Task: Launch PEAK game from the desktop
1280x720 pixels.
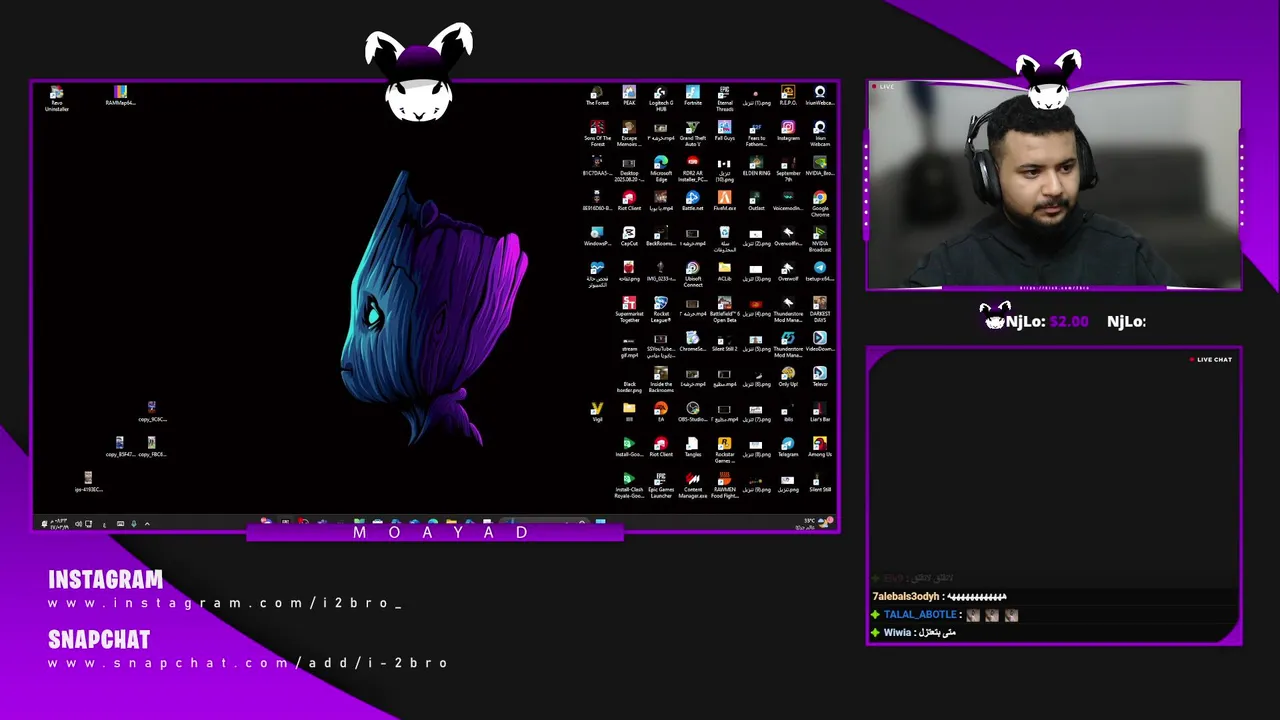Action: click(x=629, y=96)
